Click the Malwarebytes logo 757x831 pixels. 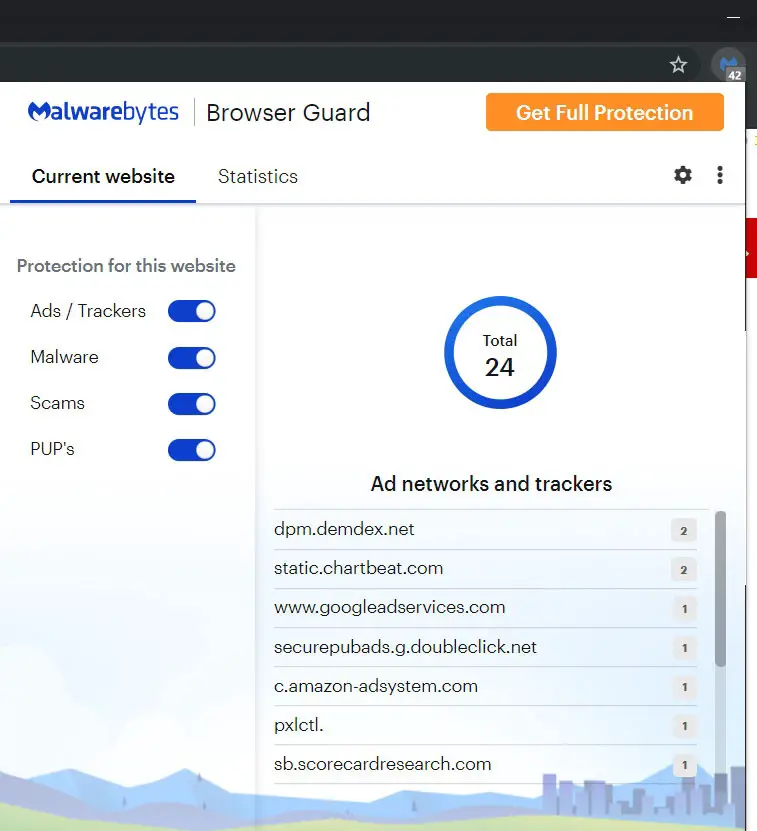pos(103,112)
